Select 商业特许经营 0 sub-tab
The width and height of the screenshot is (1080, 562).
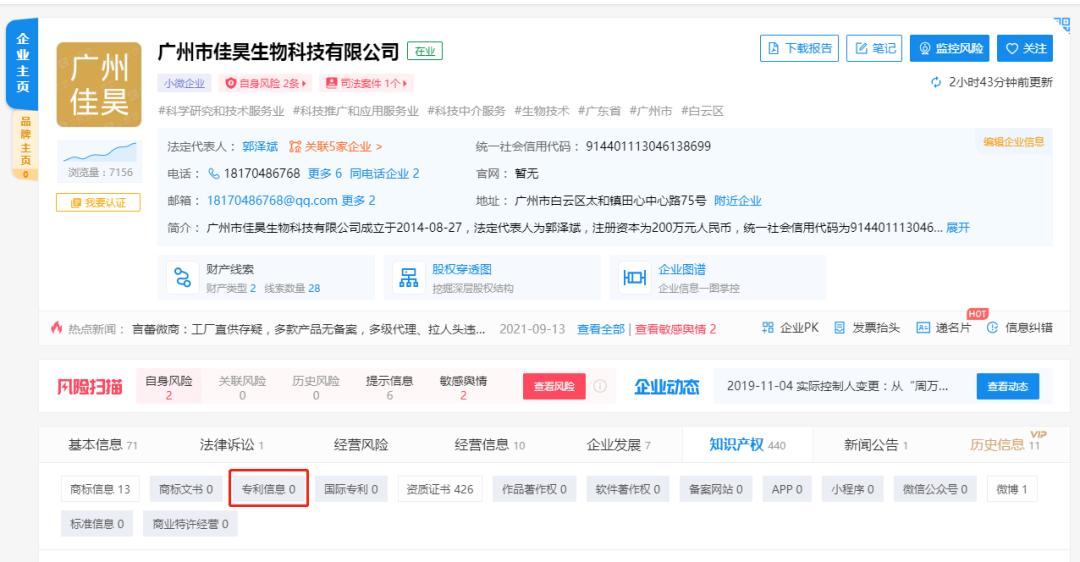[x=191, y=523]
